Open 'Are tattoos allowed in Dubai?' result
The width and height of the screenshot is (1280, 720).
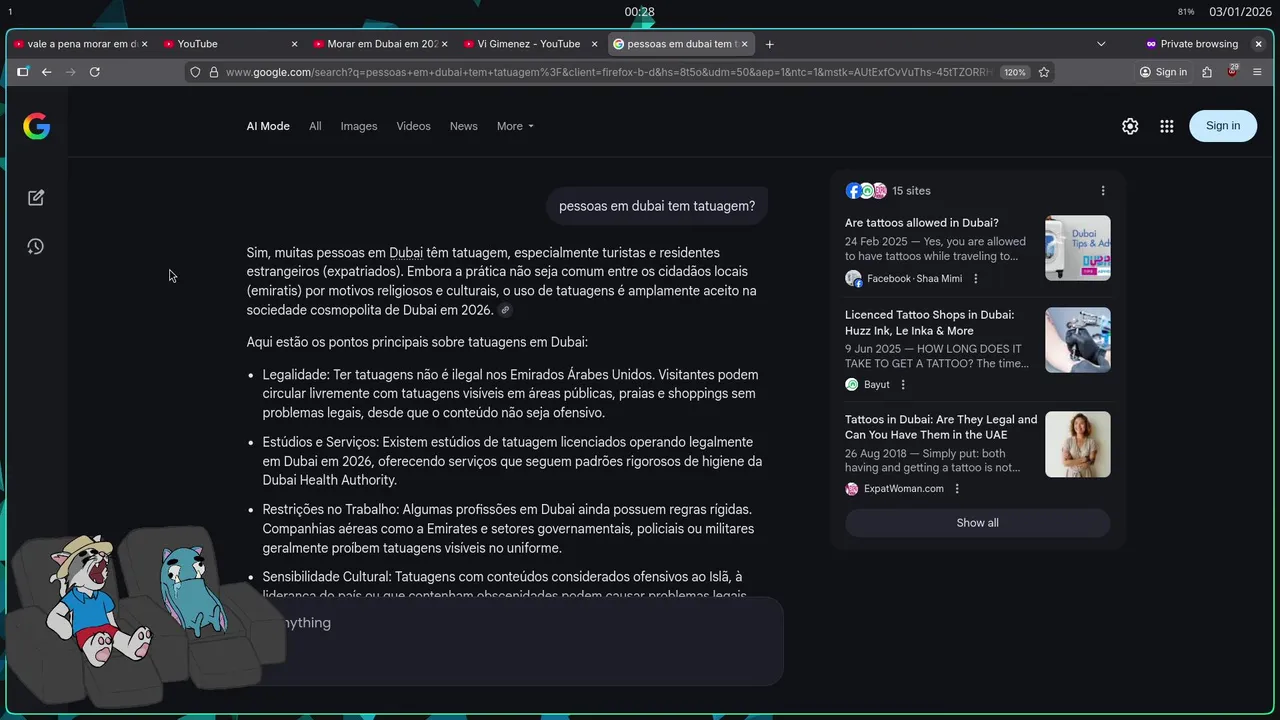(922, 223)
